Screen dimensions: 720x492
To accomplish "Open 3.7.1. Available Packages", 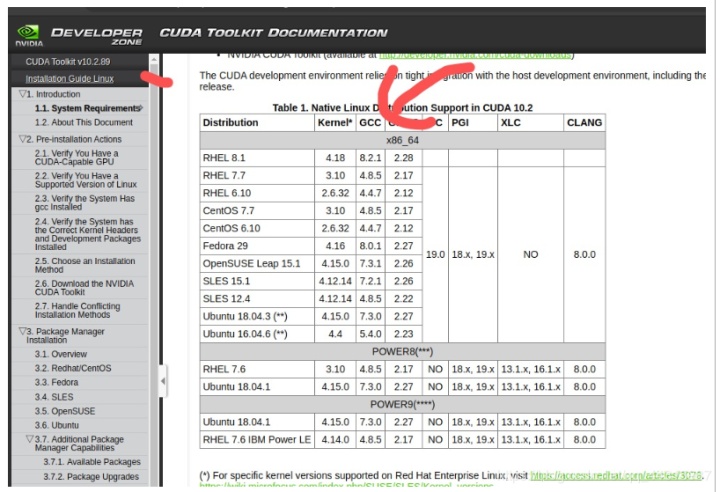I will tap(92, 462).
